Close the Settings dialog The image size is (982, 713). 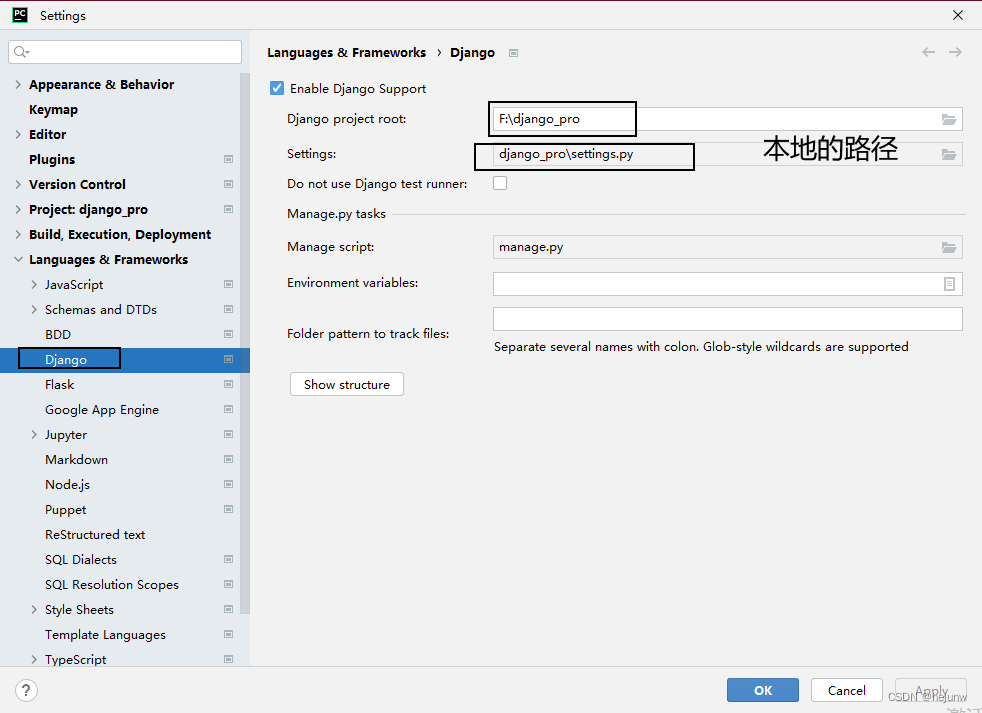958,15
